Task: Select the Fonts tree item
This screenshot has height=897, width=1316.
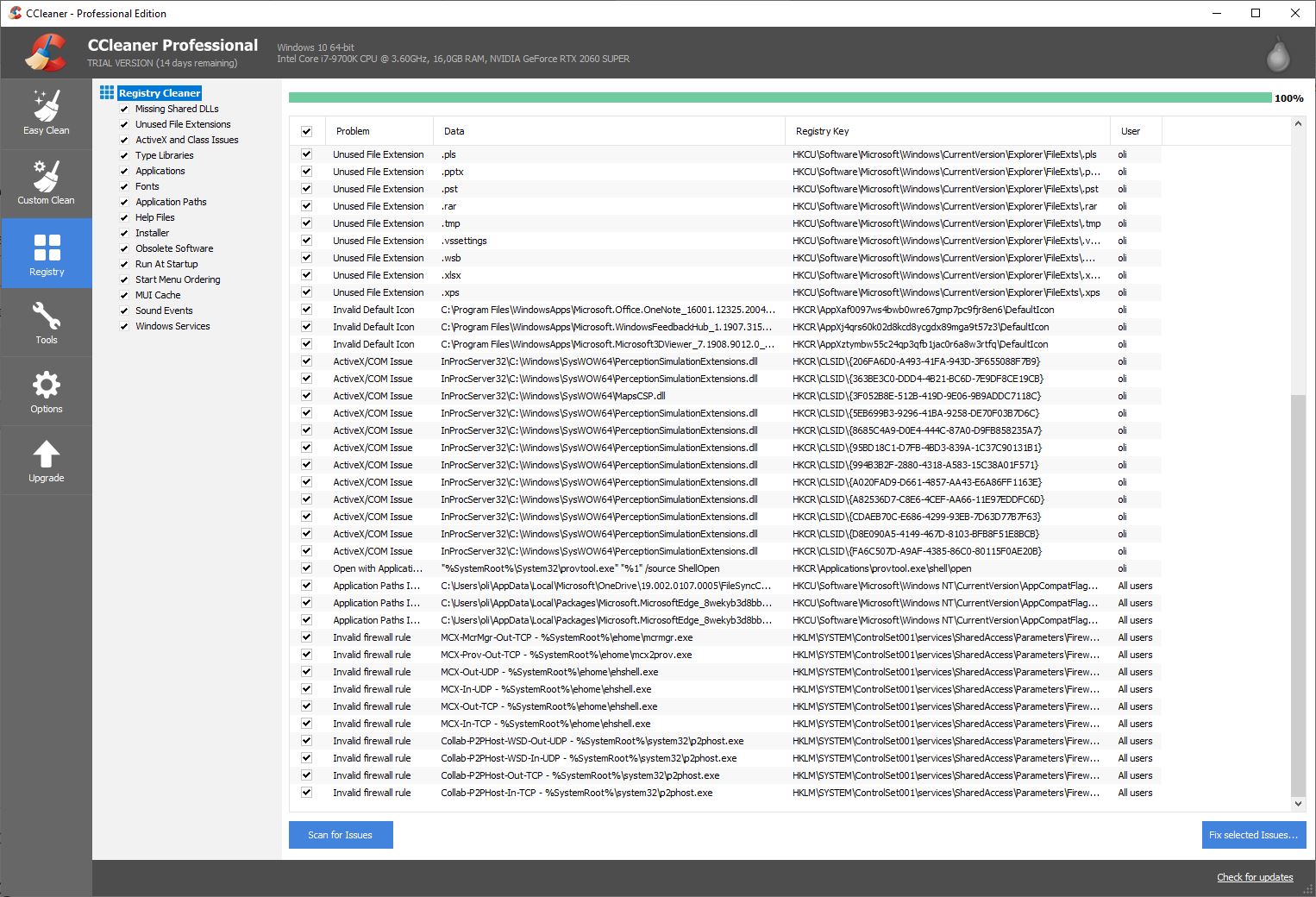Action: (147, 186)
